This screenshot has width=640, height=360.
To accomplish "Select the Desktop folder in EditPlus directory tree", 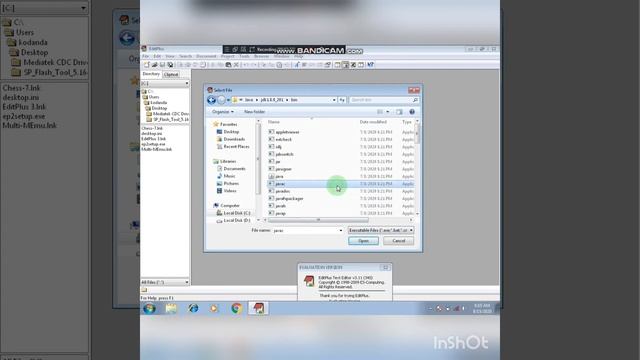I will 157,108.
